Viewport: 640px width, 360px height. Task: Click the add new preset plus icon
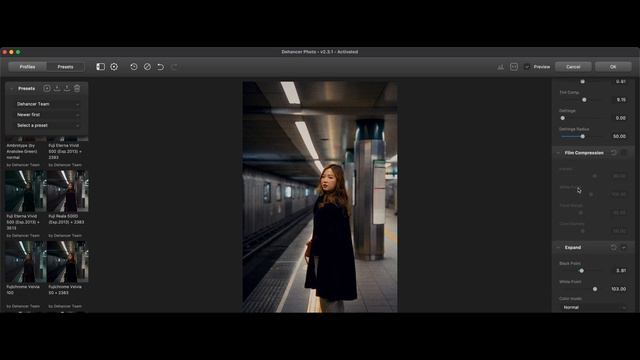[47, 89]
